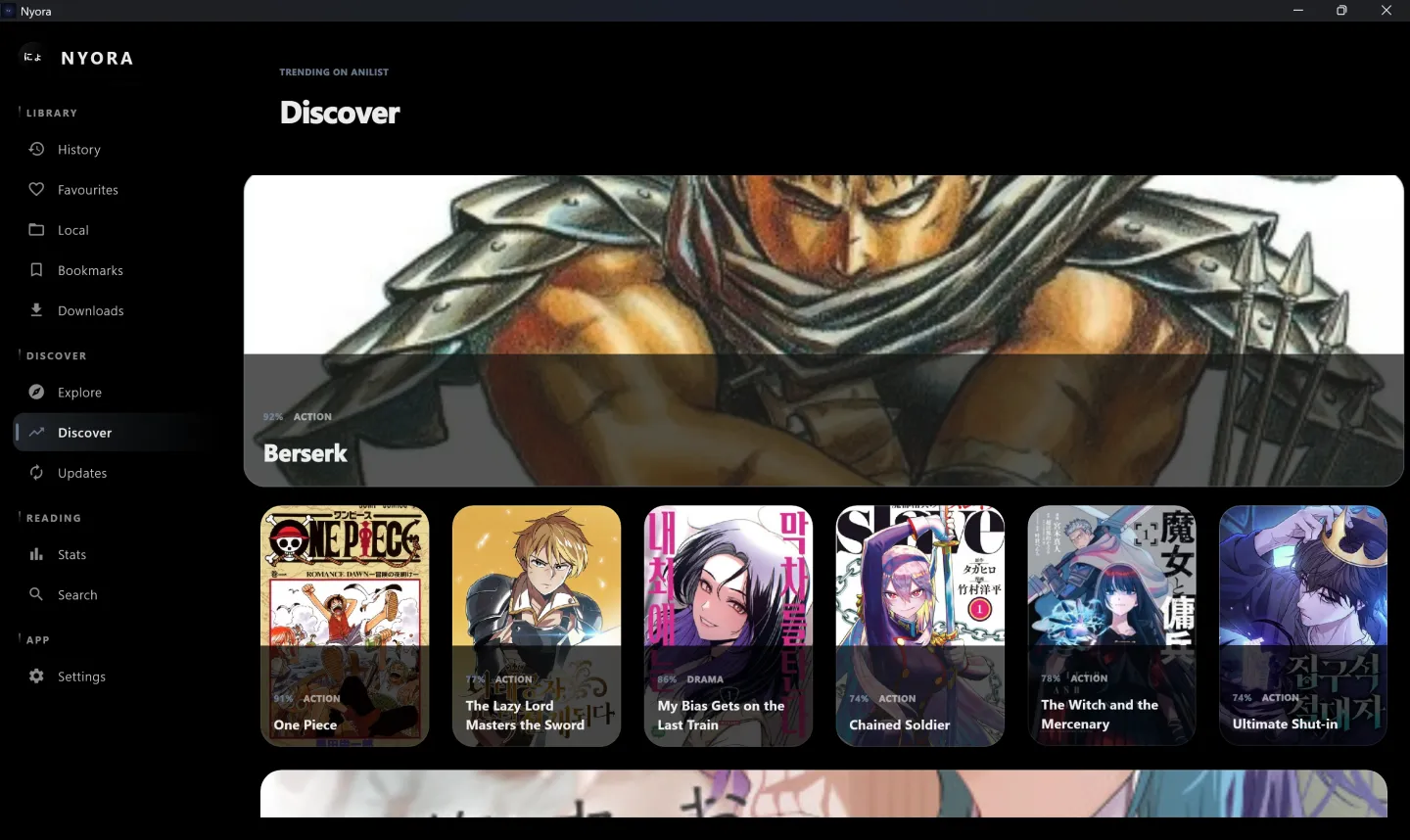Click the DRAMA genre label
Viewport: 1410px width, 840px height.
point(705,679)
